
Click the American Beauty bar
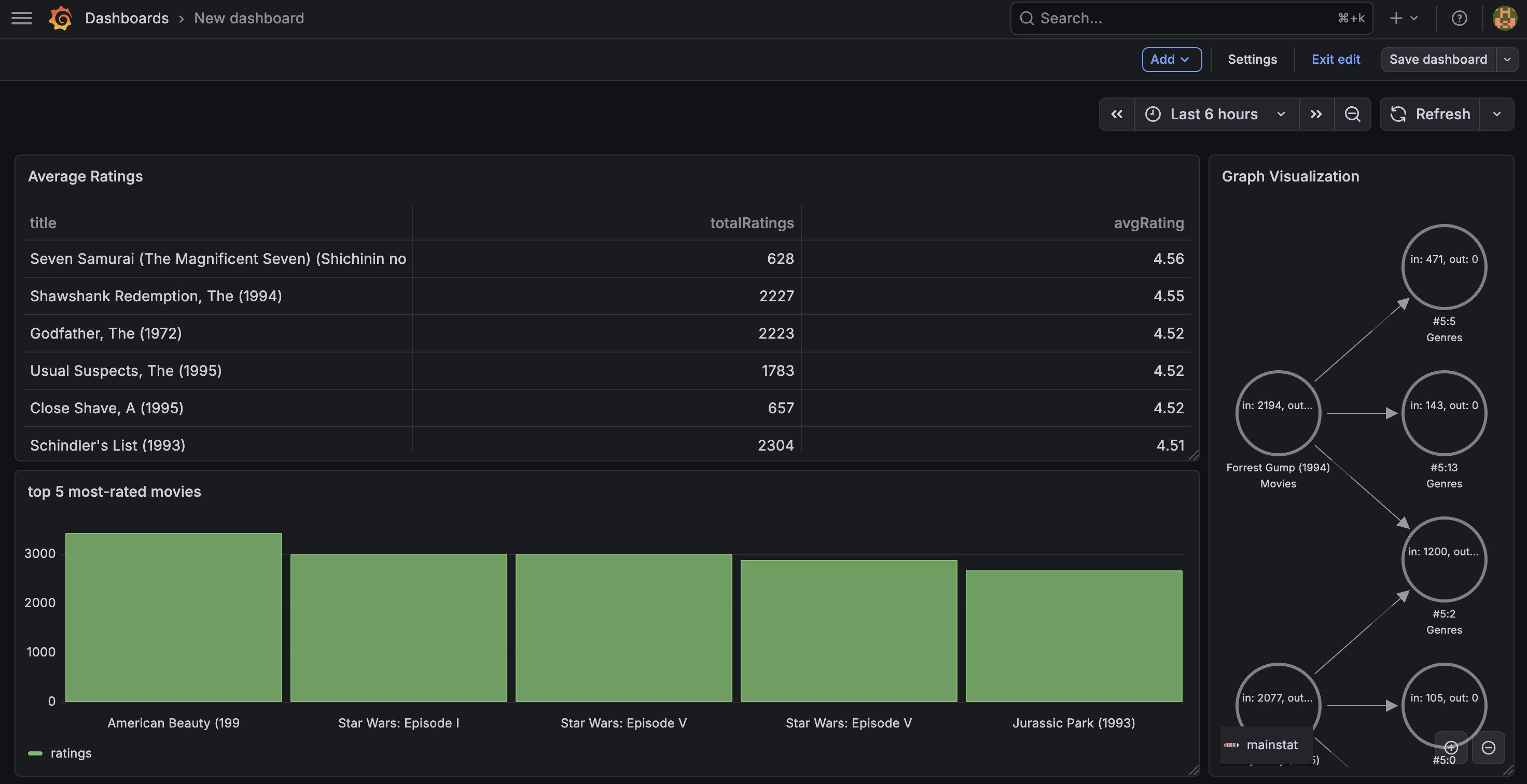pyautogui.click(x=173, y=618)
